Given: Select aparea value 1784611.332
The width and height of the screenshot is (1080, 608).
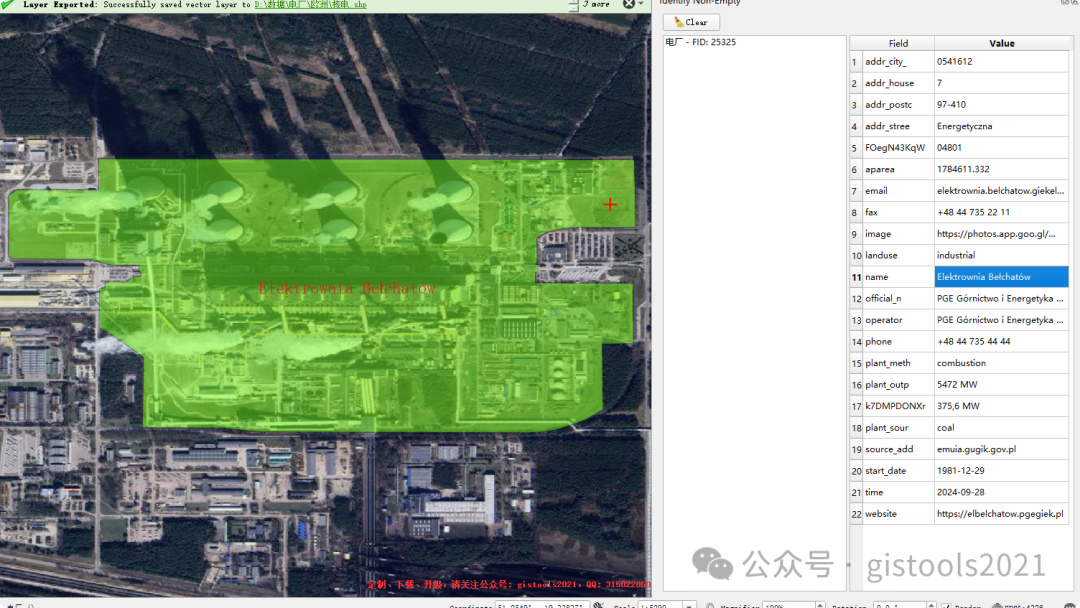Looking at the screenshot, I should 1001,169.
